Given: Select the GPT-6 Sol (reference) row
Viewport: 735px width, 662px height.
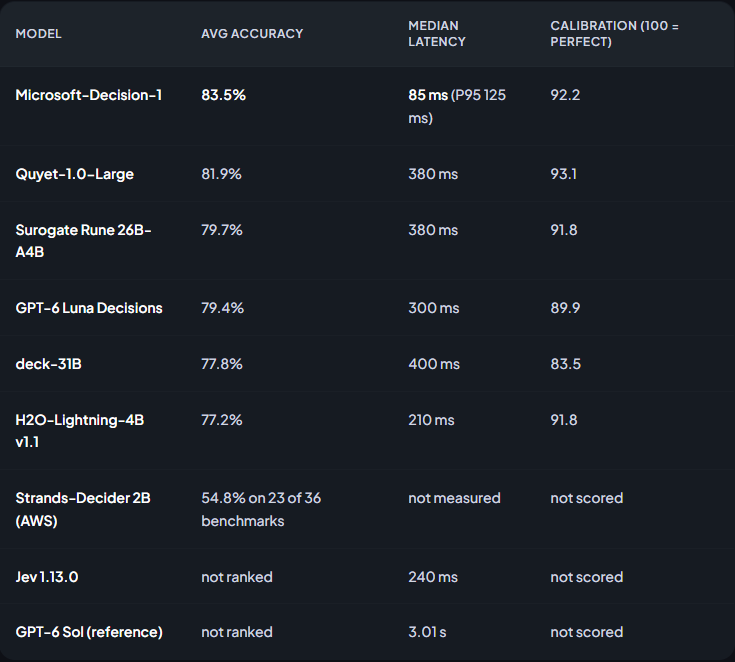Looking at the screenshot, I should pos(368,632).
